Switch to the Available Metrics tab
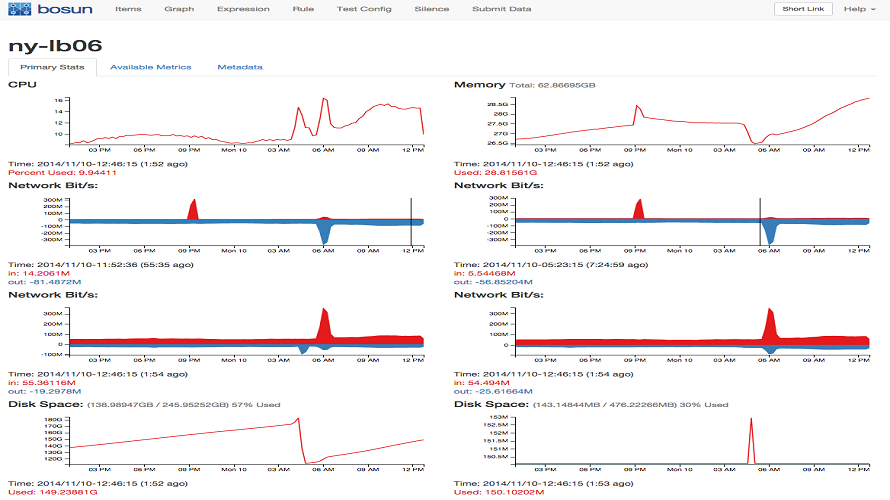The width and height of the screenshot is (890, 500). pos(150,67)
